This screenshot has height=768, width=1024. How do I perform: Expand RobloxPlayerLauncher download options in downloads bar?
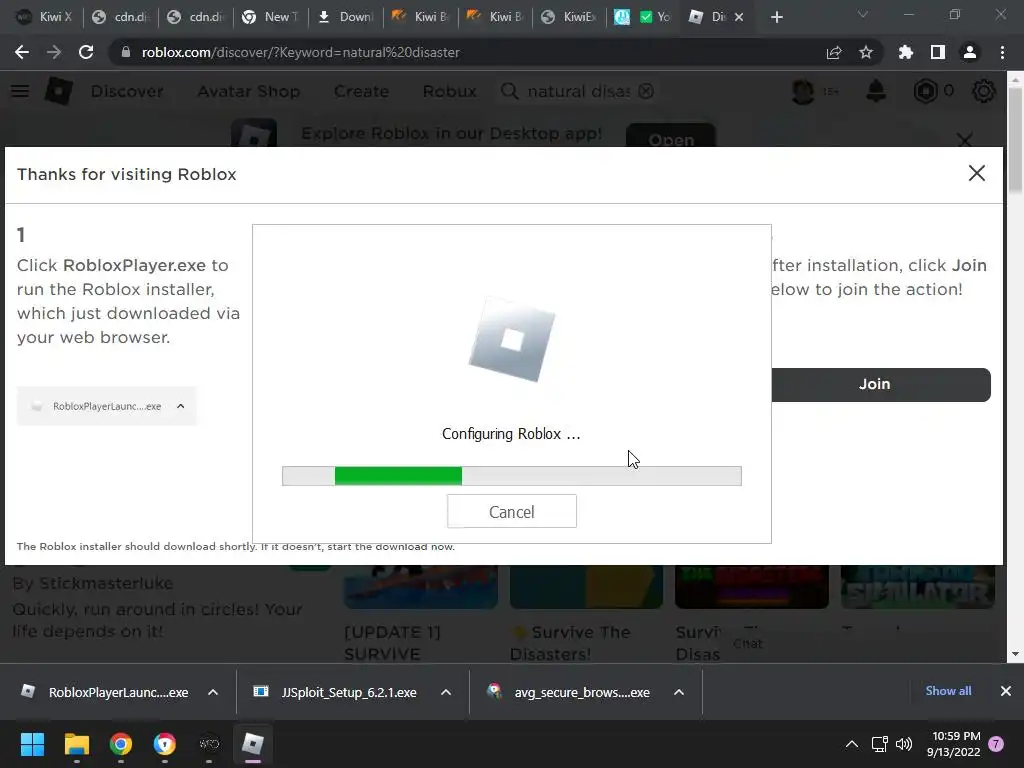(213, 692)
